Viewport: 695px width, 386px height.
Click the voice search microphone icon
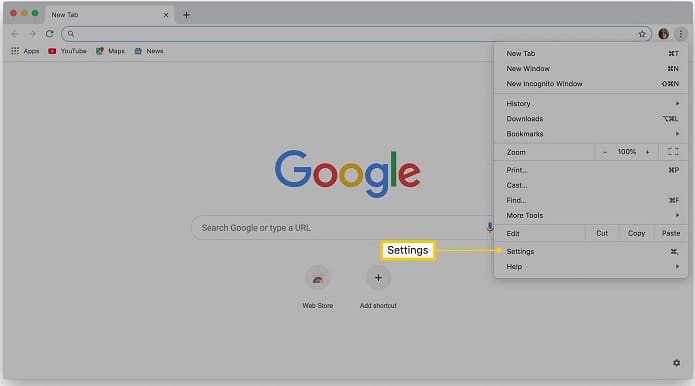(x=489, y=227)
